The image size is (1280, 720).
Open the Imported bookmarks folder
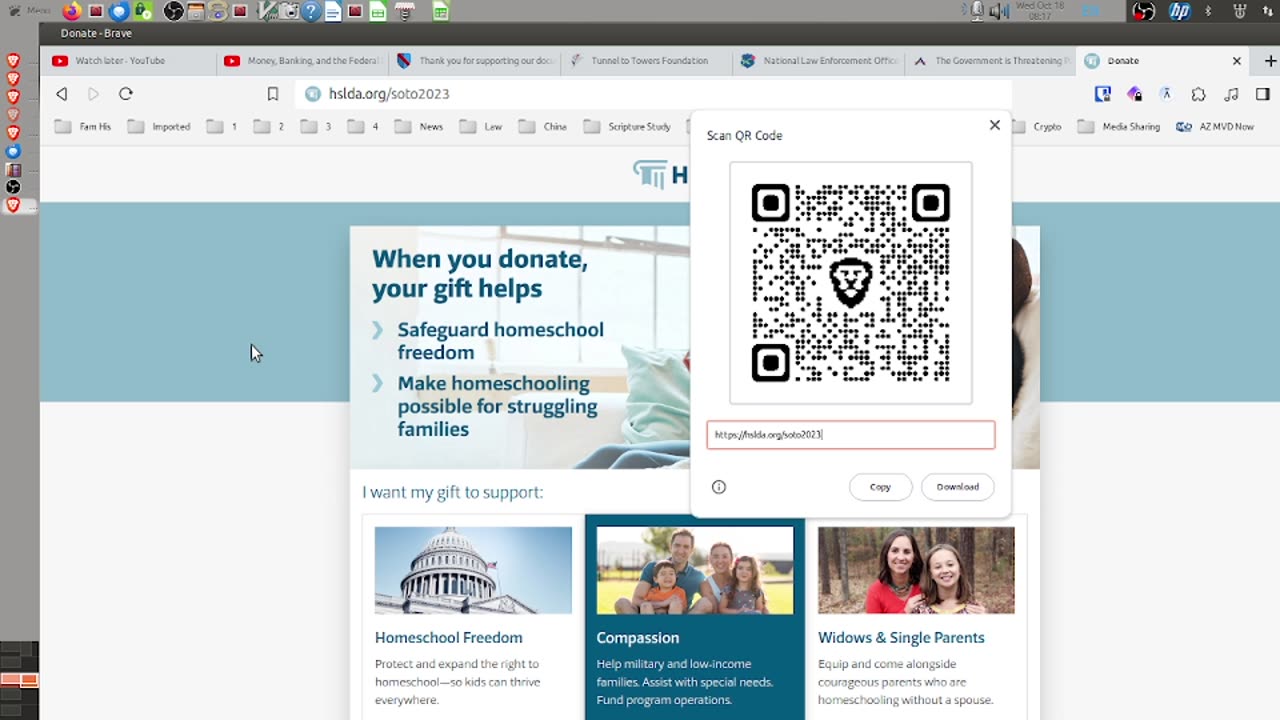coord(159,127)
